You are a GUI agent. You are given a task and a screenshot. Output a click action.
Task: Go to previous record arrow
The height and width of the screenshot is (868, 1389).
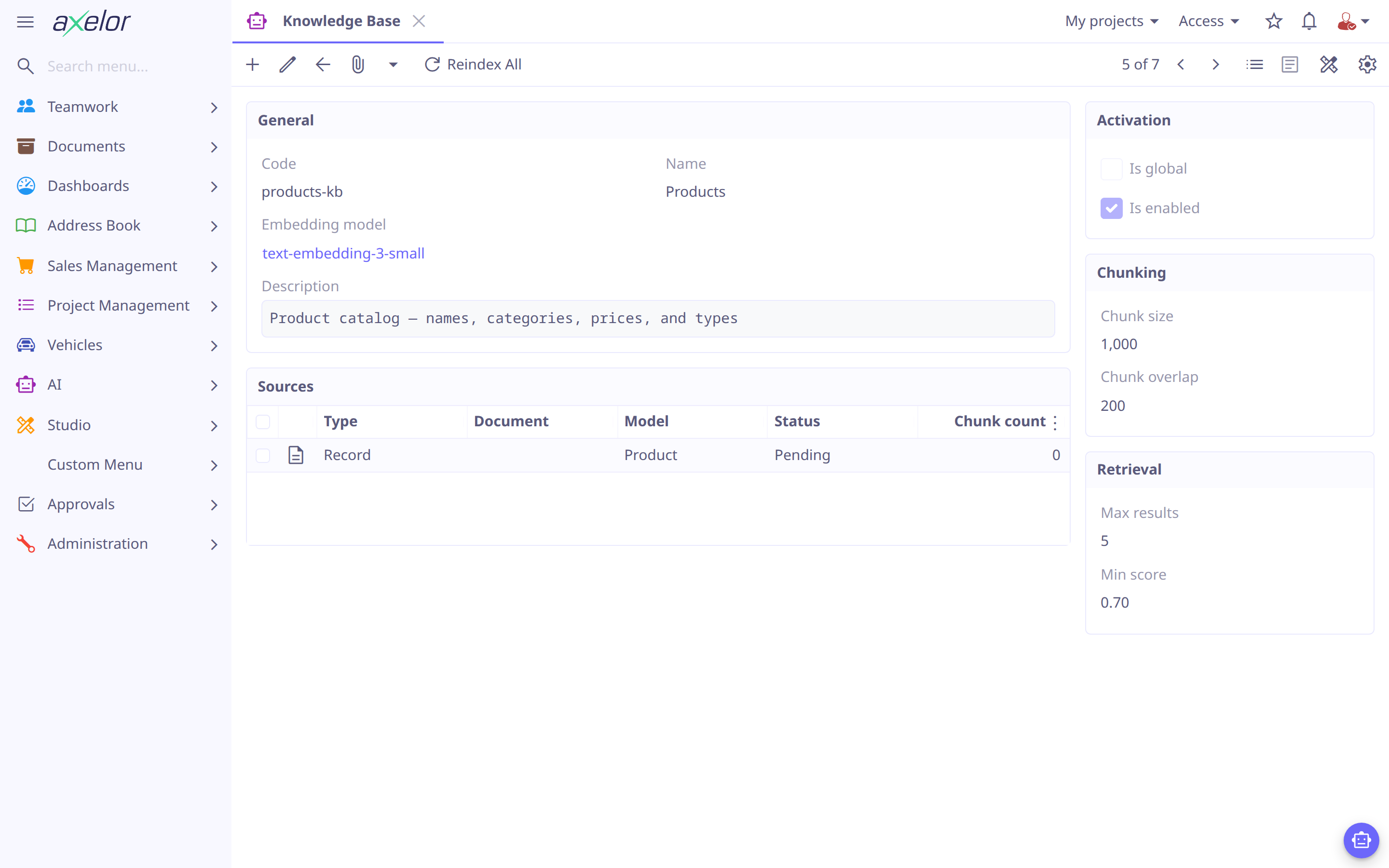(1181, 64)
